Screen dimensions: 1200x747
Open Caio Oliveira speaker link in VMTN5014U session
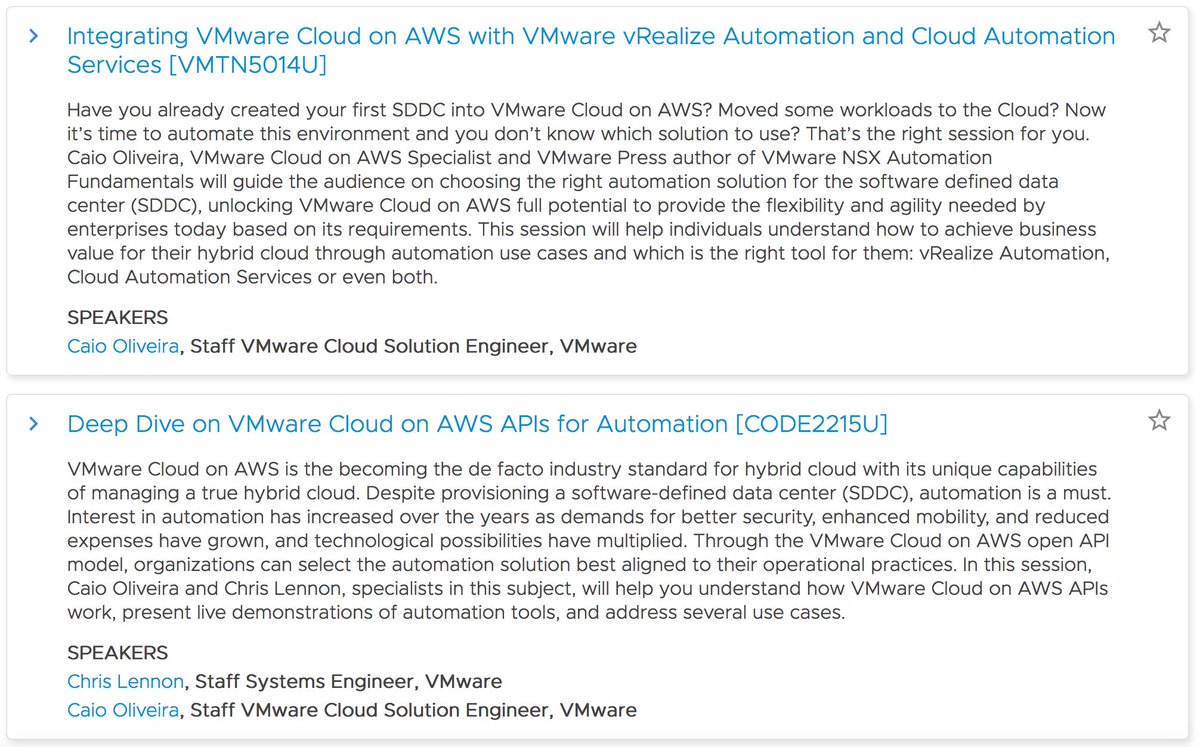(x=123, y=346)
